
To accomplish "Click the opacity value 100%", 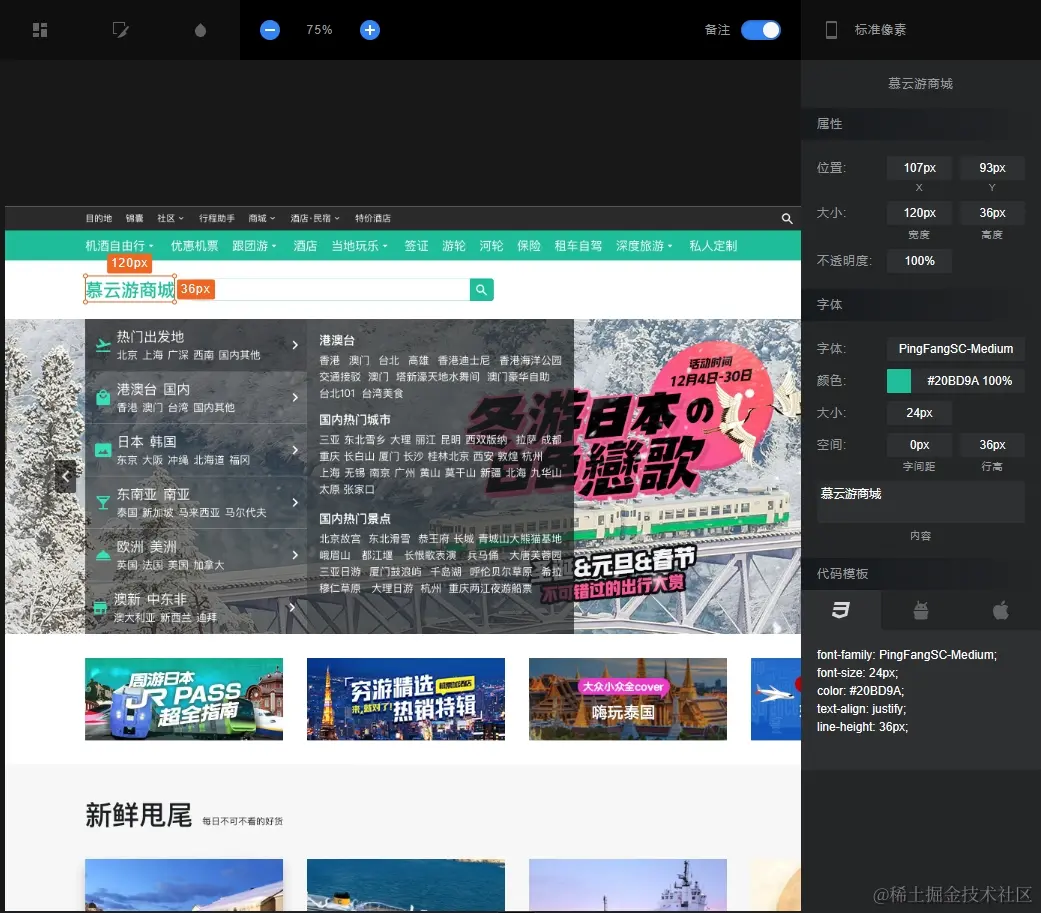I will 920,261.
